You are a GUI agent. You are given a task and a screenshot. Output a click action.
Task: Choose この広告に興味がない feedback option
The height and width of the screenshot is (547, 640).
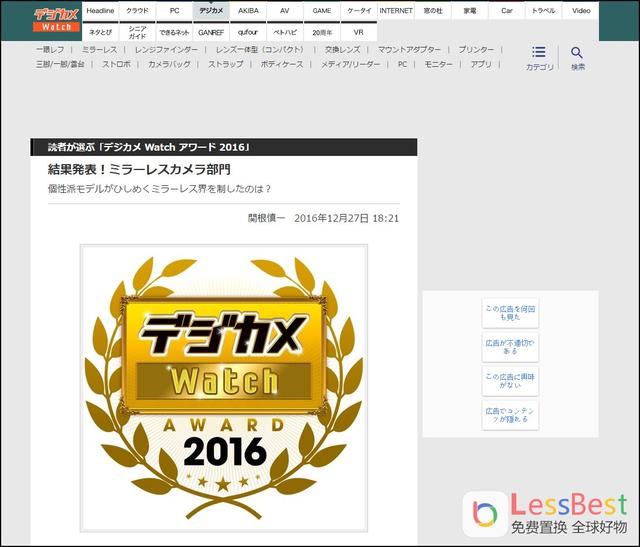pos(510,381)
